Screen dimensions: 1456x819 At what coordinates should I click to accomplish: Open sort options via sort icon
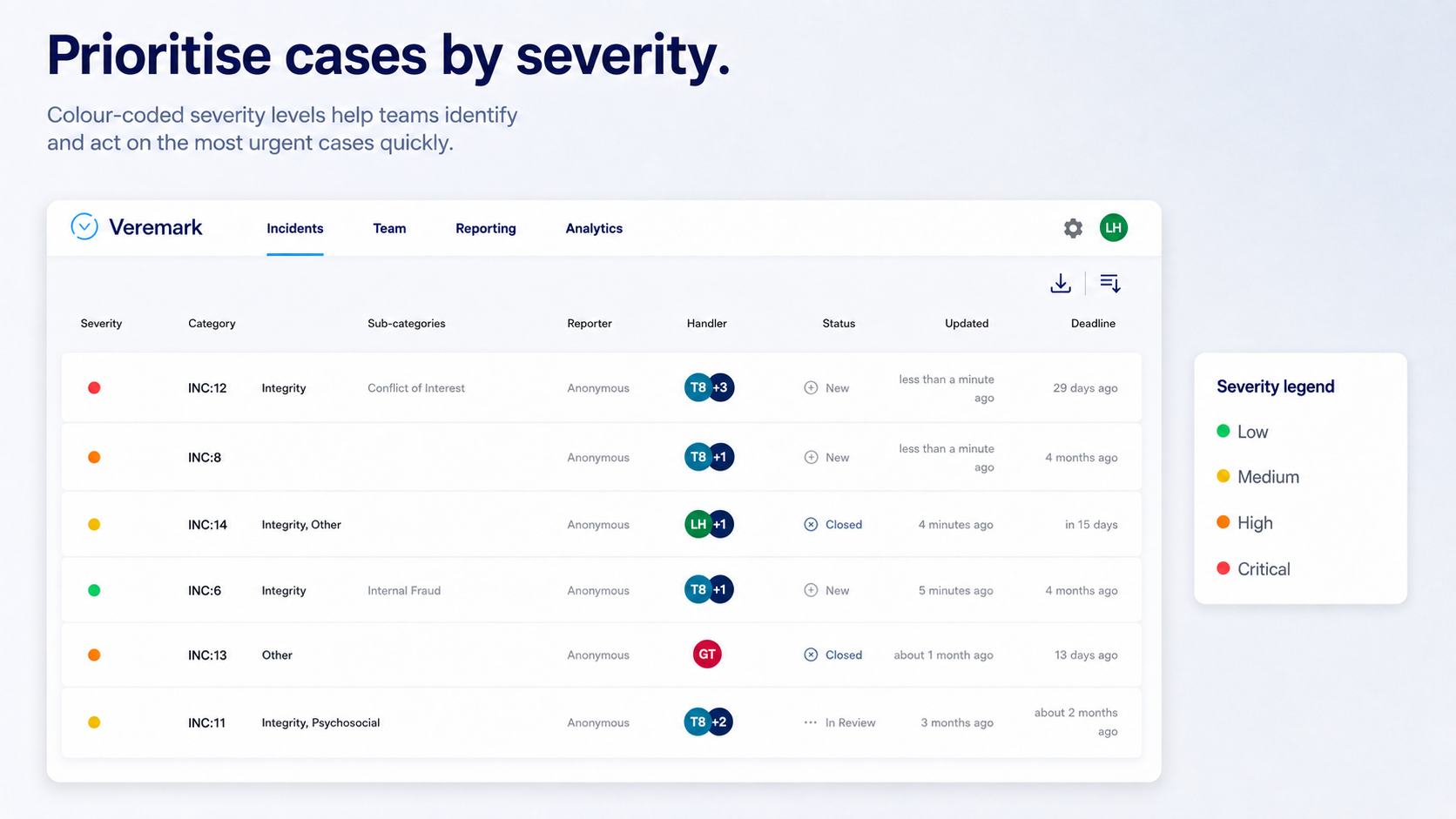pos(1109,283)
